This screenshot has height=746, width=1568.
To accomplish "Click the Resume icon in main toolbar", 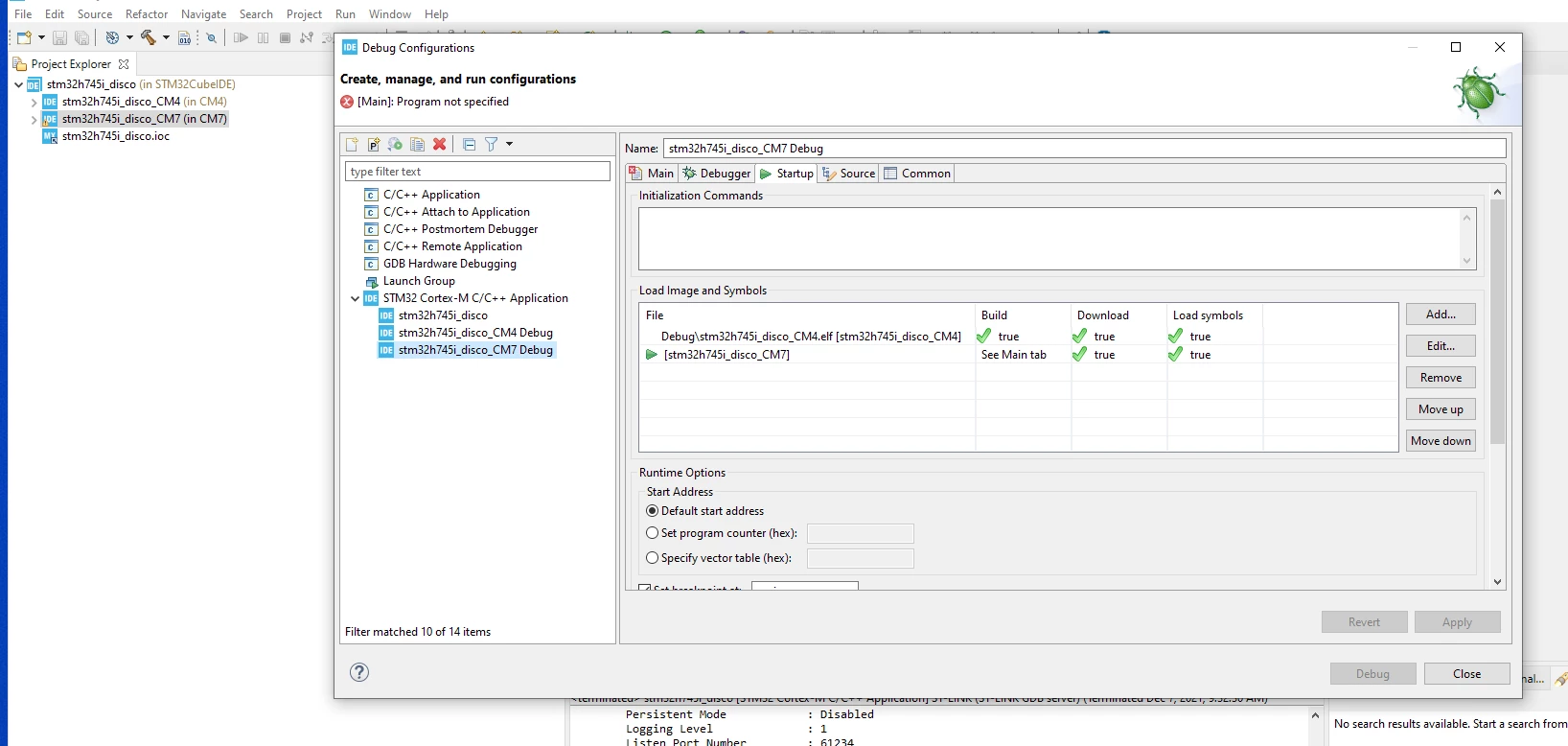I will coord(241,37).
